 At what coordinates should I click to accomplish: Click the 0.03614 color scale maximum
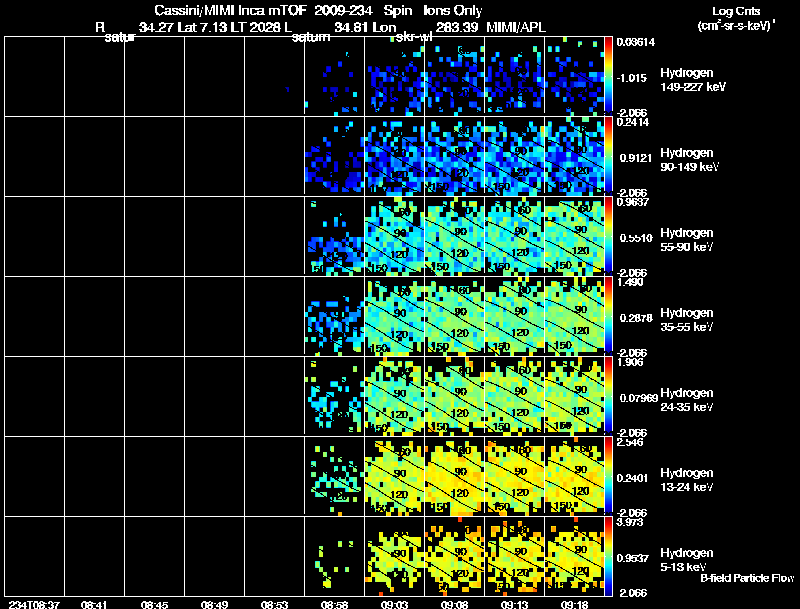click(636, 42)
